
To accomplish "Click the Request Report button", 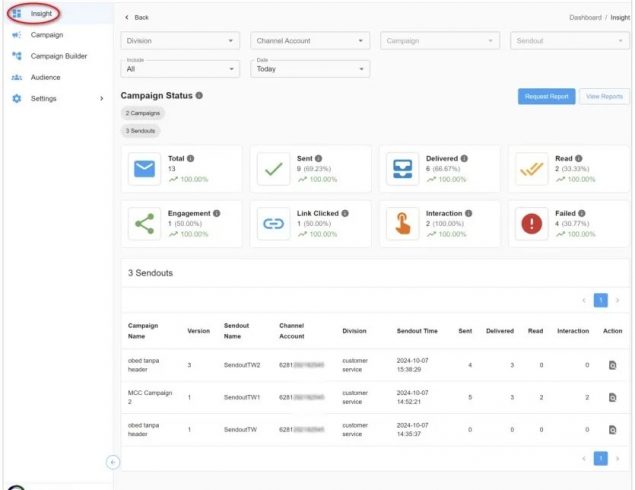I will (546, 96).
